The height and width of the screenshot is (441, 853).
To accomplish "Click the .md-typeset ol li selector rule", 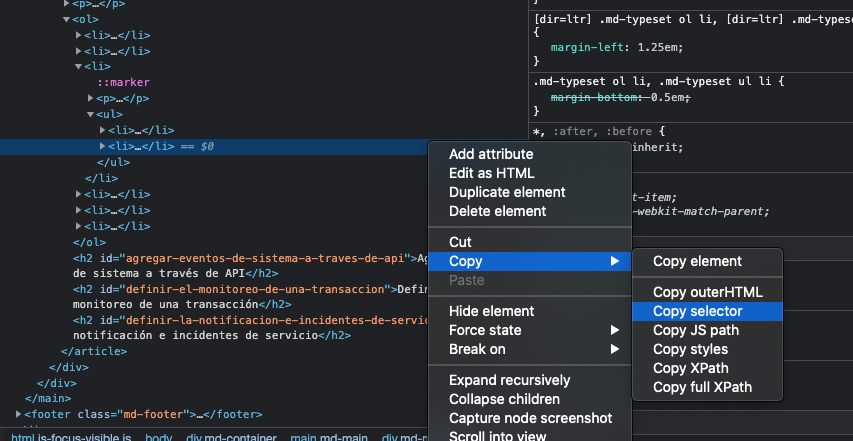I will [x=658, y=82].
